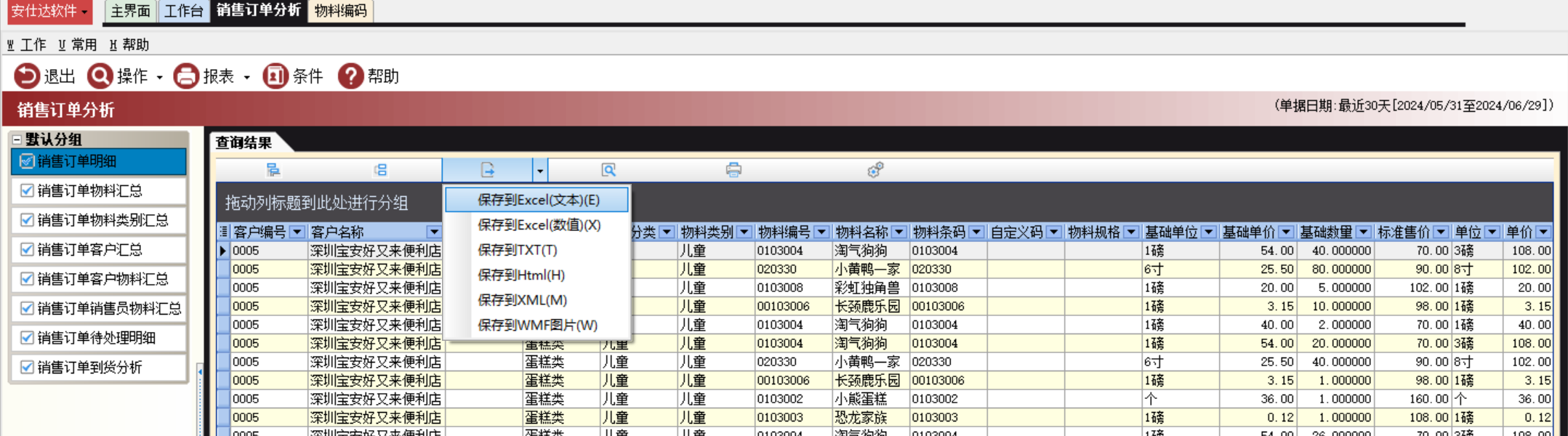Open 物料规格 column filter dropdown
The height and width of the screenshot is (436, 1568).
tap(1130, 232)
